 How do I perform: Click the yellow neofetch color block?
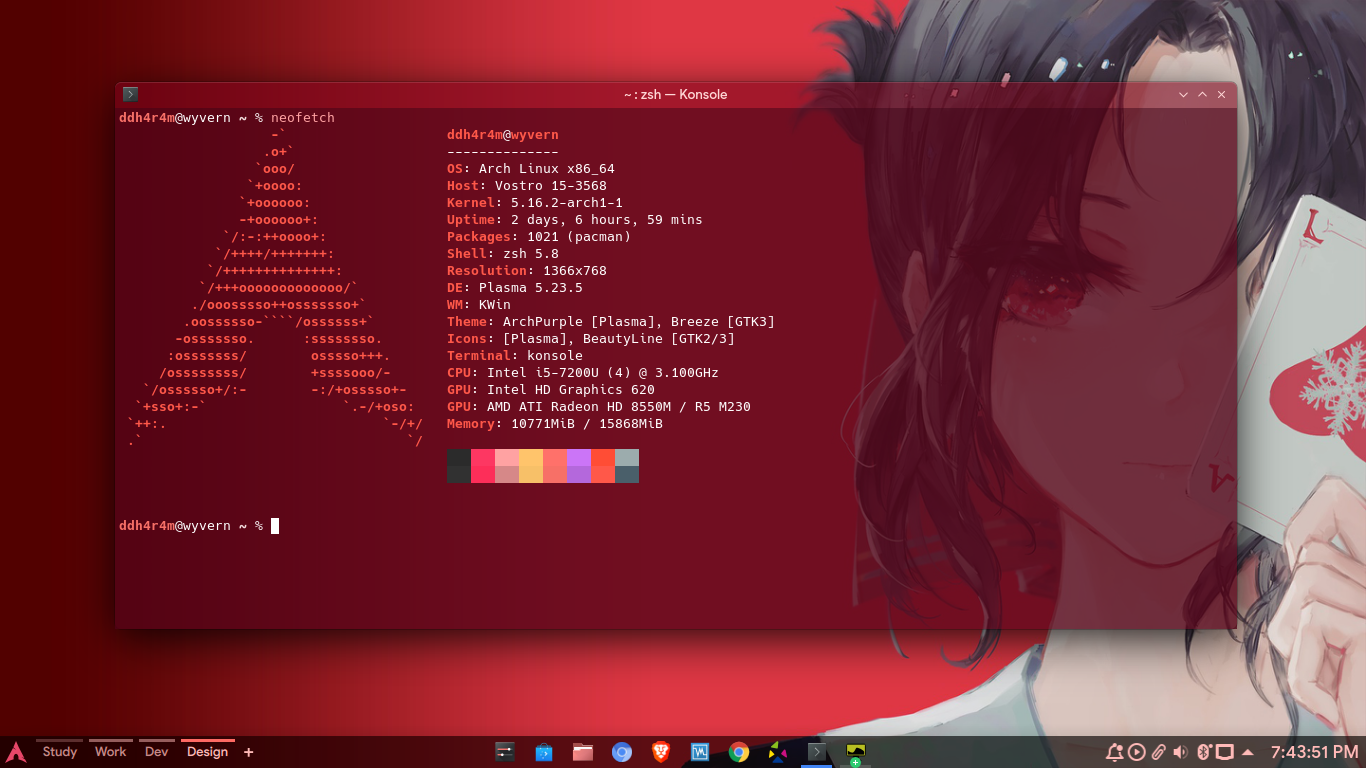click(x=531, y=466)
